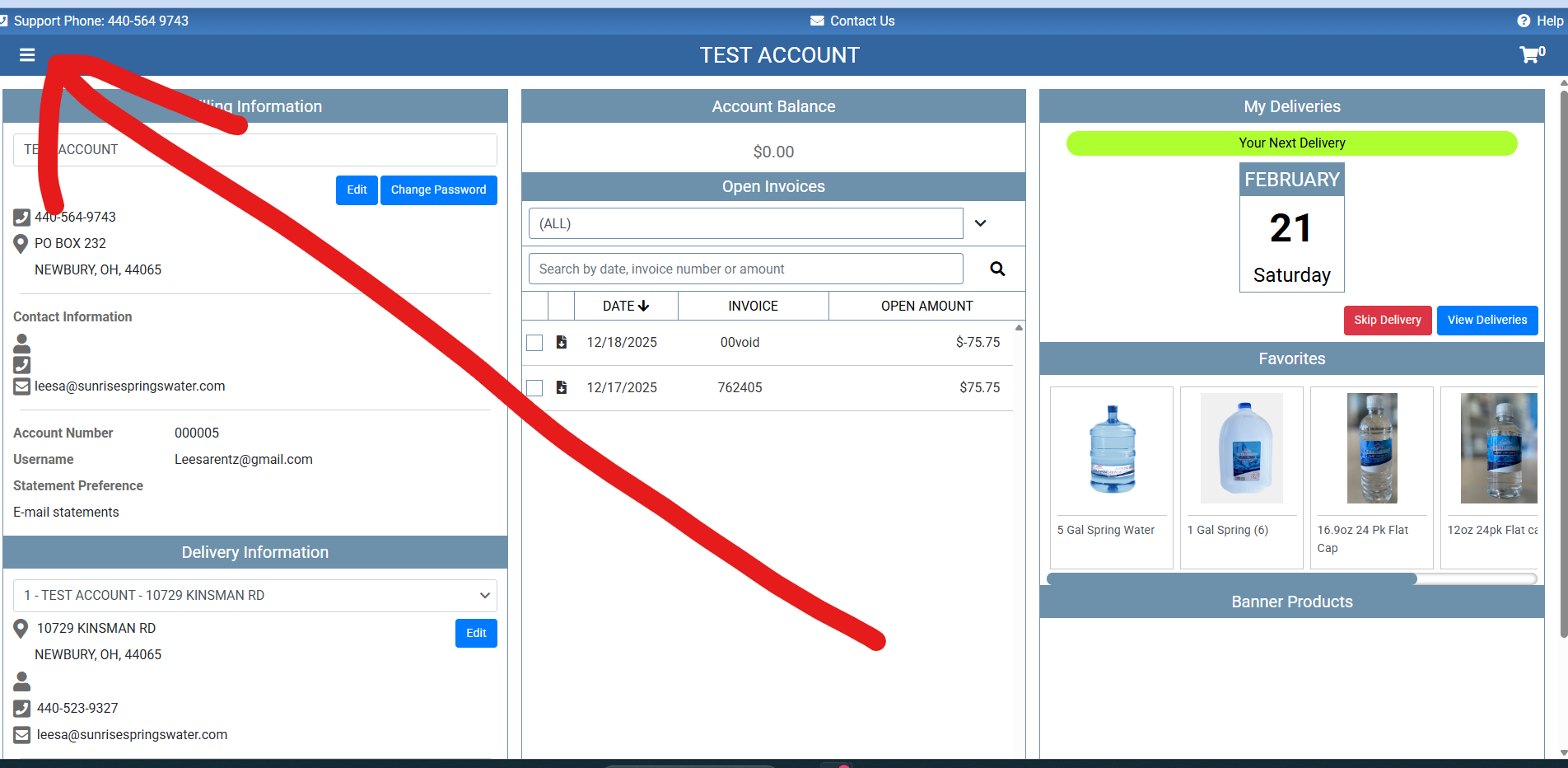Image resolution: width=1568 pixels, height=768 pixels.
Task: Check the 12/18/2025 invoice checkbox
Action: [534, 343]
